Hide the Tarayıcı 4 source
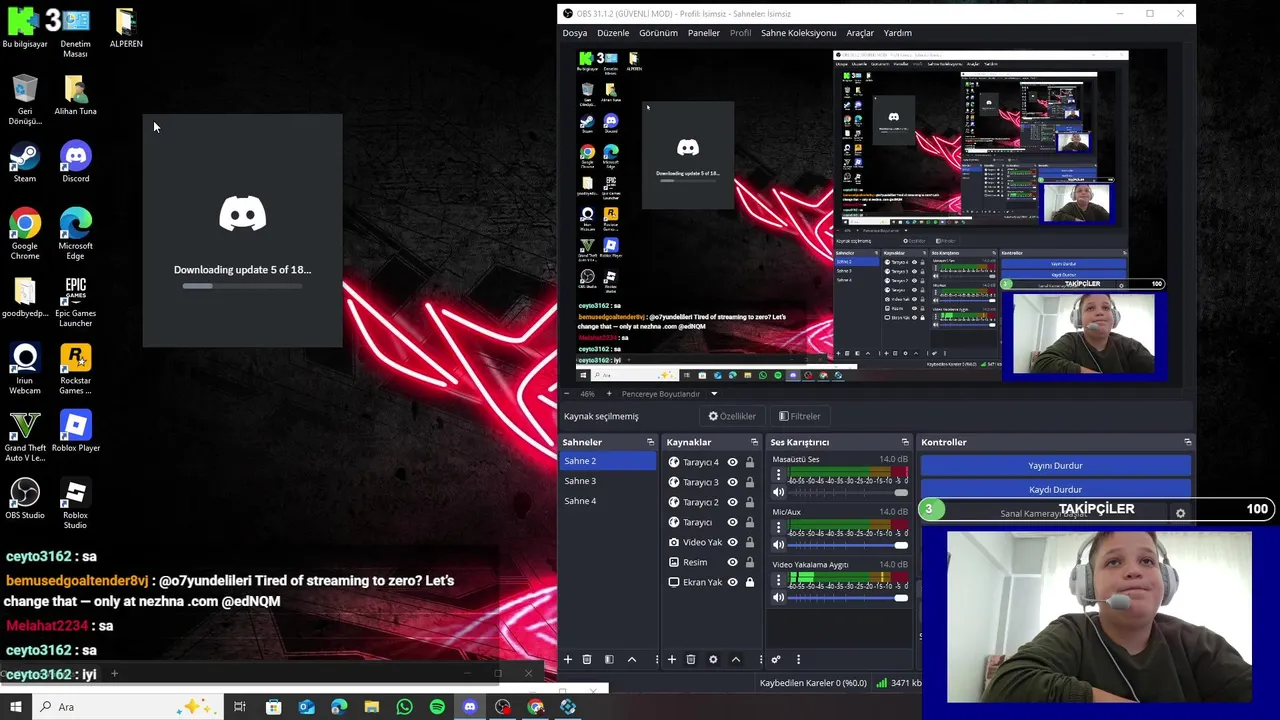This screenshot has height=720, width=1280. coord(733,462)
